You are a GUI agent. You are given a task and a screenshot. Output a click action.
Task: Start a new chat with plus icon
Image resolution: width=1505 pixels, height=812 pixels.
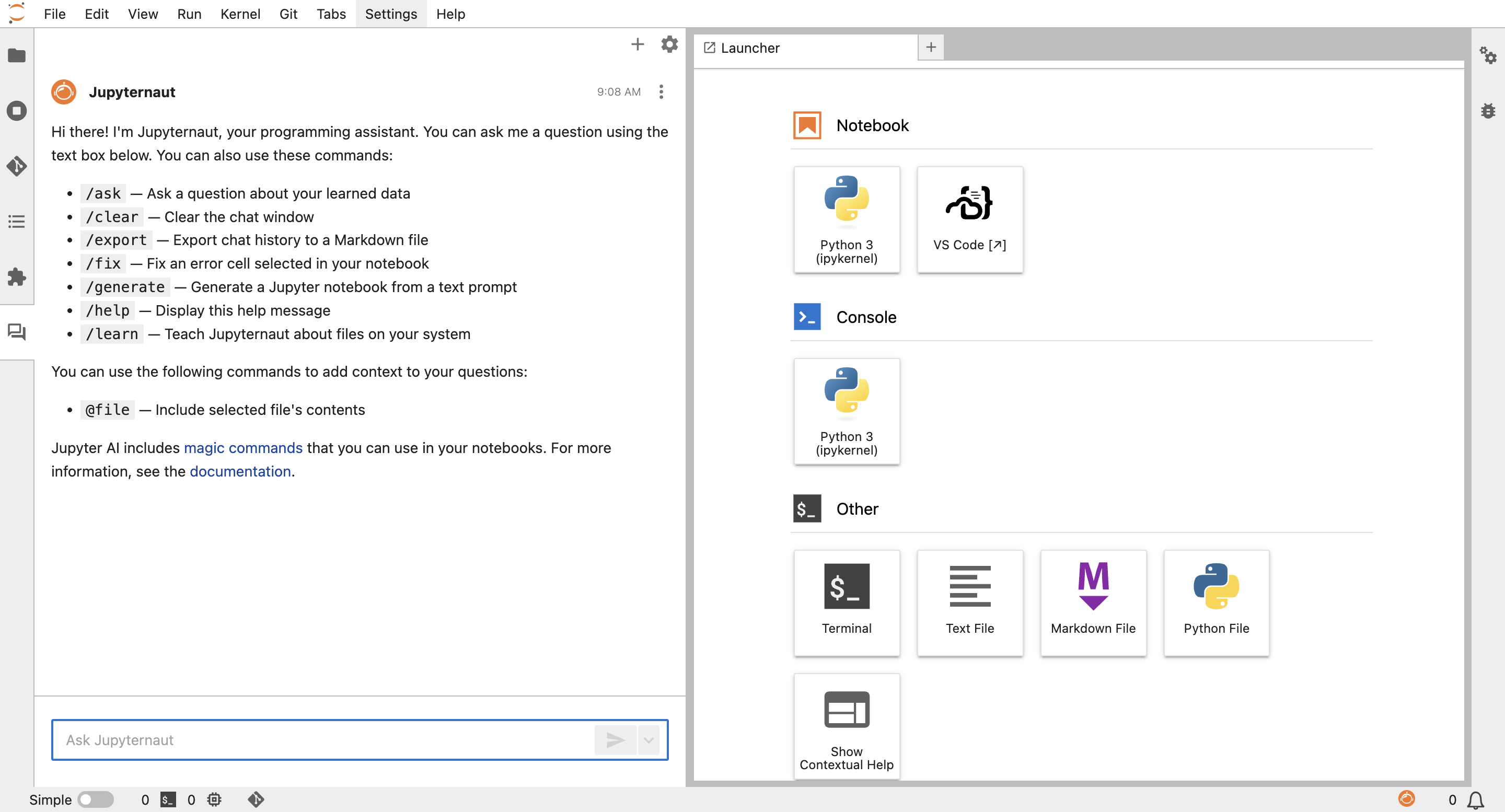click(638, 44)
